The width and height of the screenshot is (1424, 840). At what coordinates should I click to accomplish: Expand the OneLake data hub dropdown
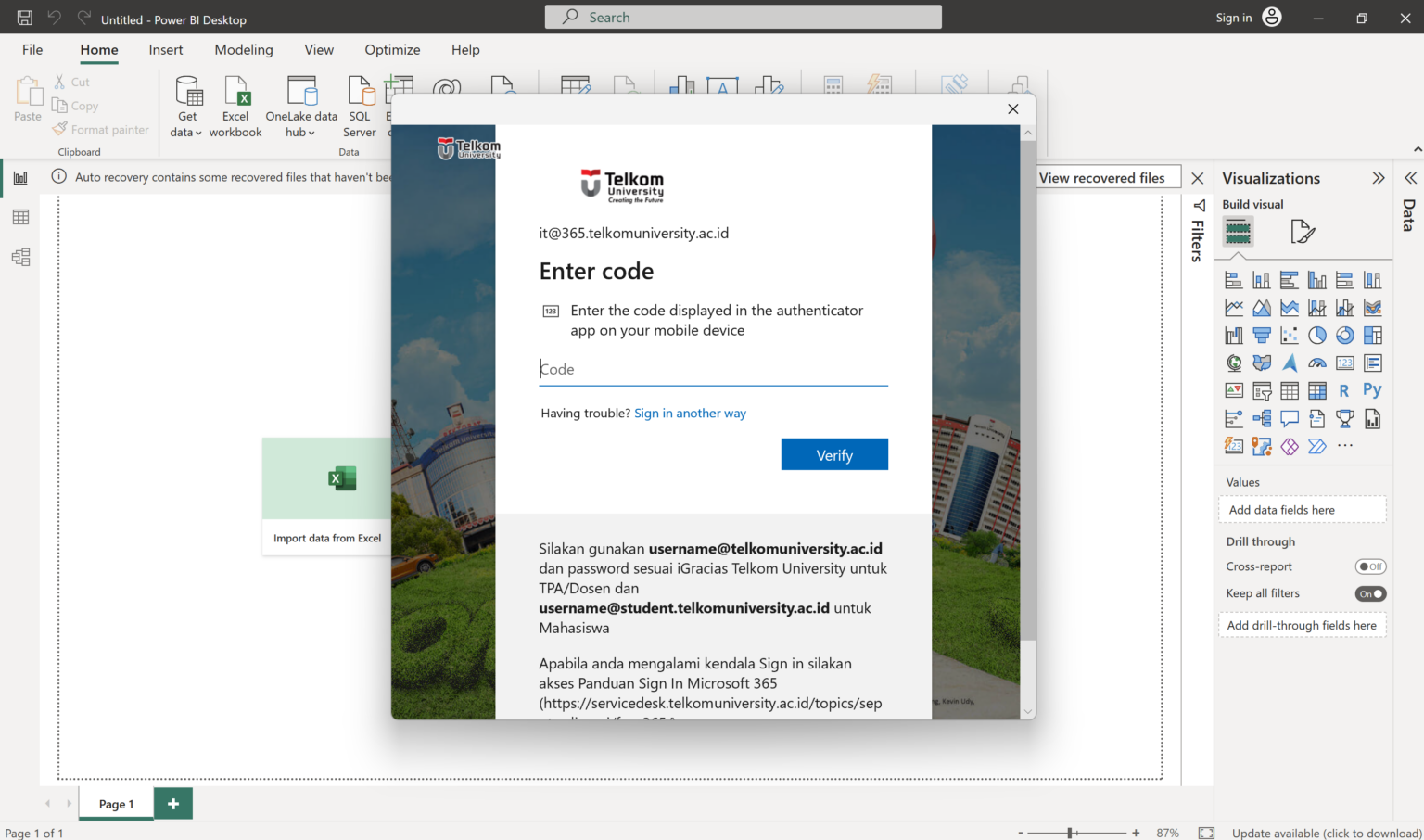click(x=311, y=132)
